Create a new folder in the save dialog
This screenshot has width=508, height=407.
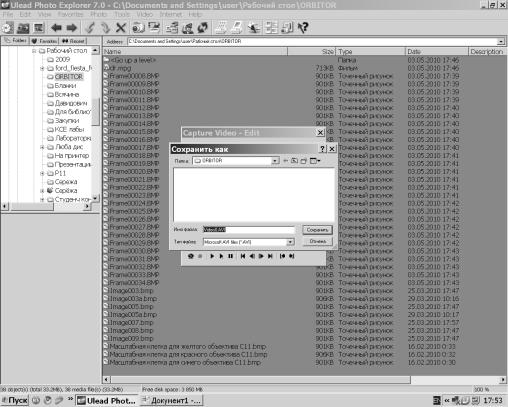303,161
